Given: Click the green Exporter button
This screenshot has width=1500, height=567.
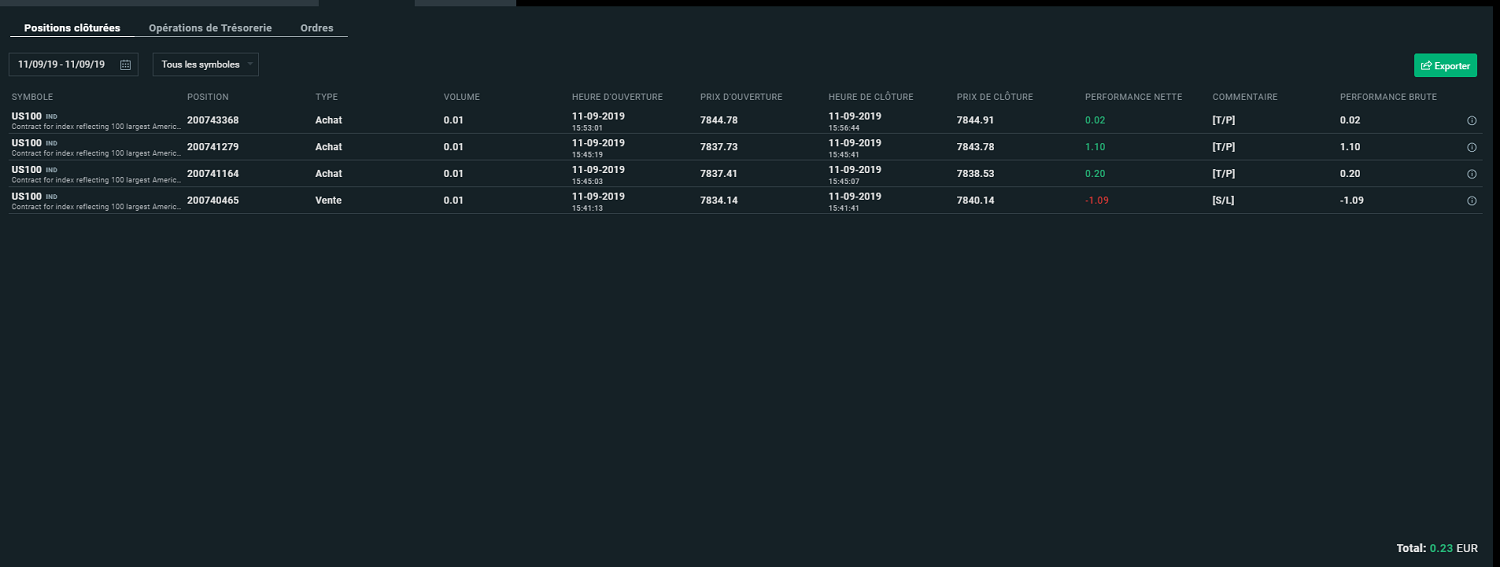Looking at the screenshot, I should (x=1445, y=66).
